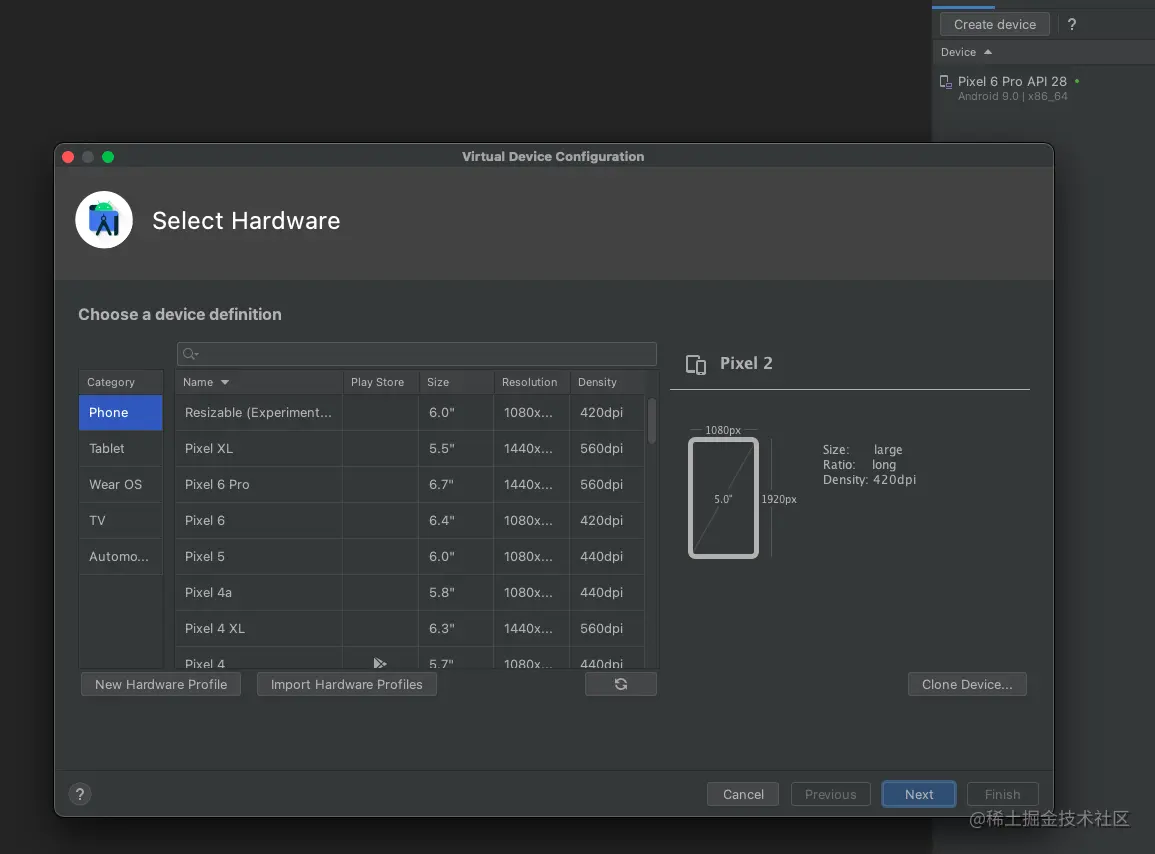The width and height of the screenshot is (1155, 854).
Task: Select the Wear OS category
Action: (x=121, y=485)
